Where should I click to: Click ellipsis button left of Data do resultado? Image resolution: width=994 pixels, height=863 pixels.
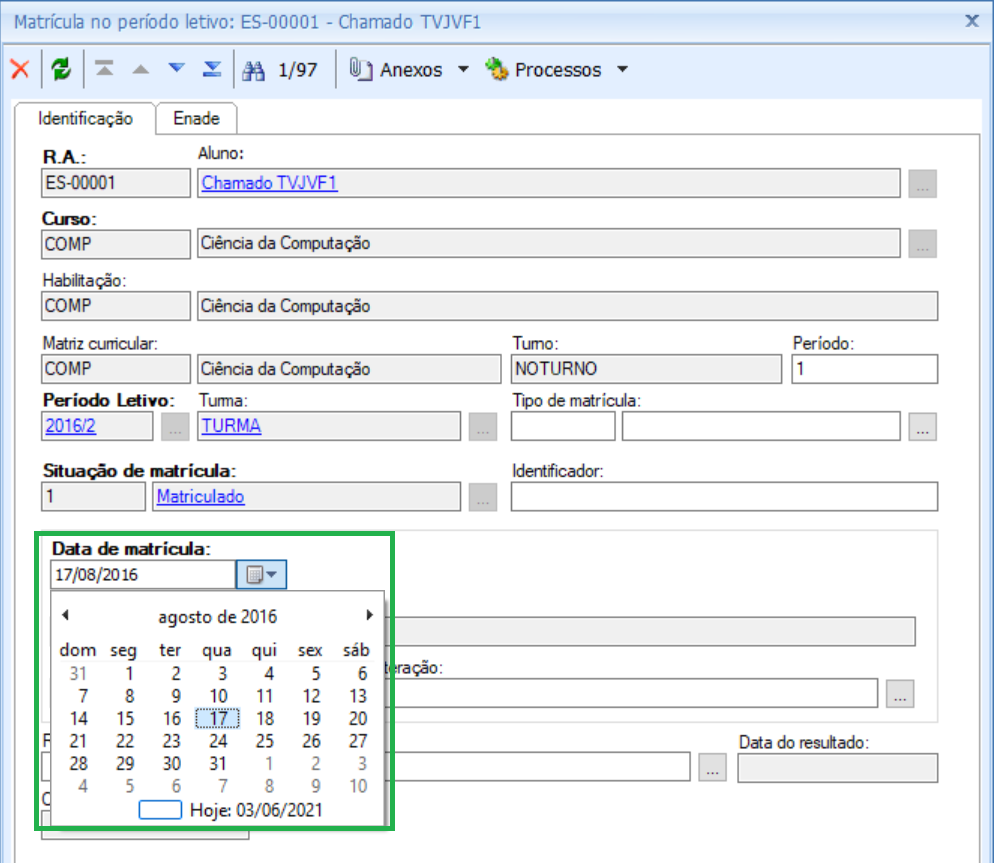[x=713, y=767]
